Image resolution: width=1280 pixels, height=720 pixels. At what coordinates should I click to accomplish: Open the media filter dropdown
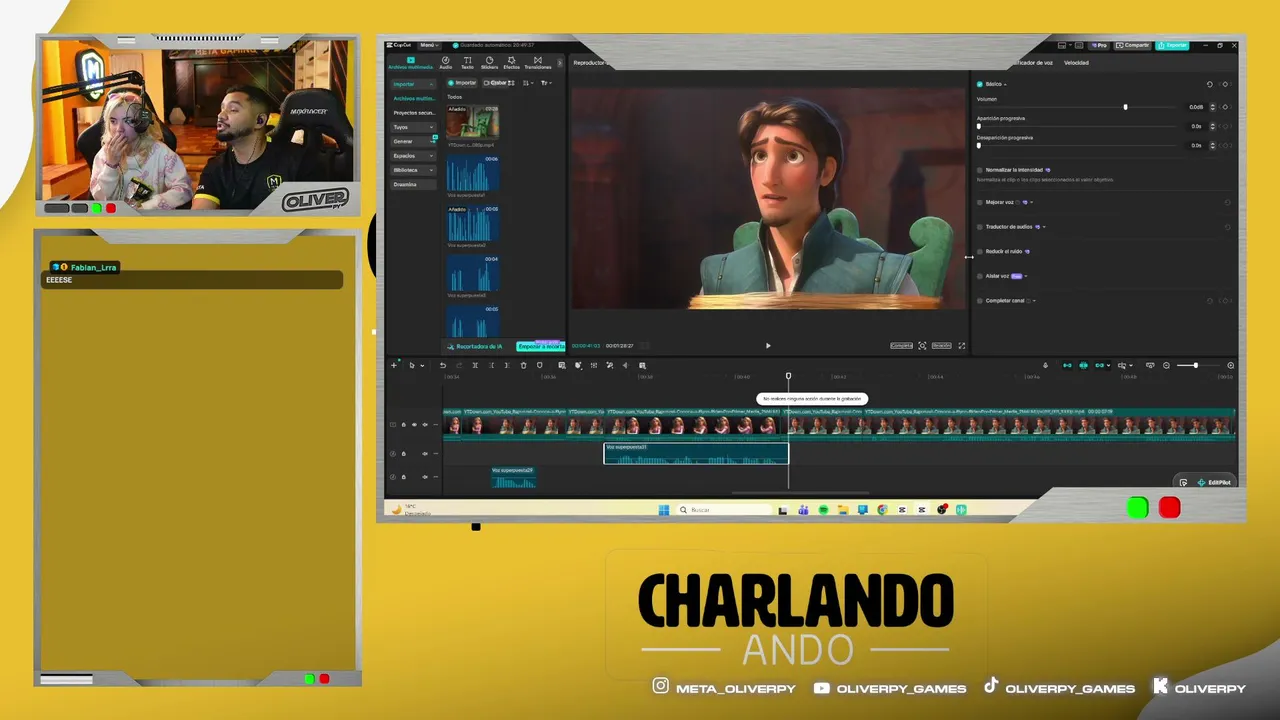[546, 83]
